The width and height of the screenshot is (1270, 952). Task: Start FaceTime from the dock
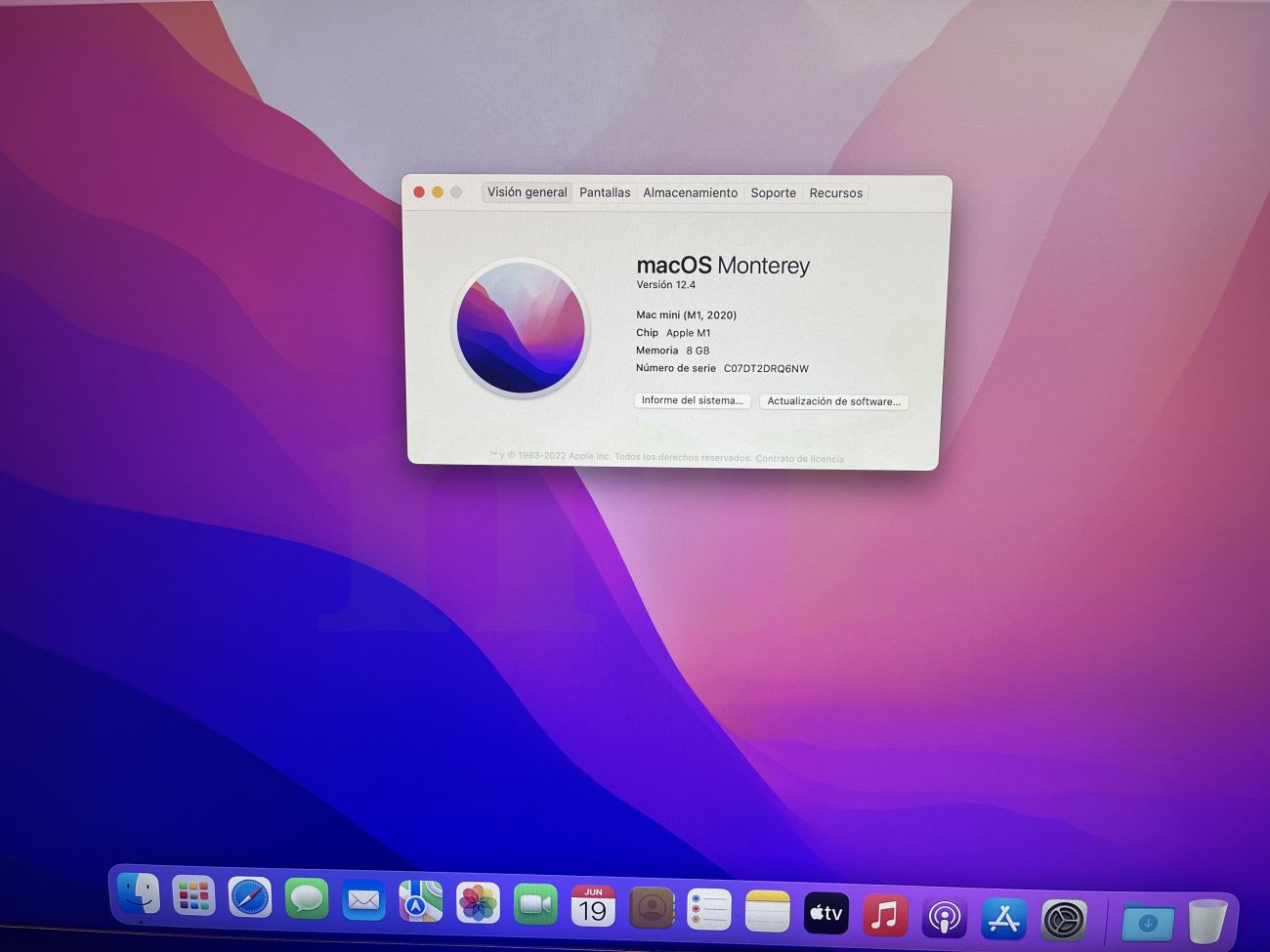[x=535, y=905]
